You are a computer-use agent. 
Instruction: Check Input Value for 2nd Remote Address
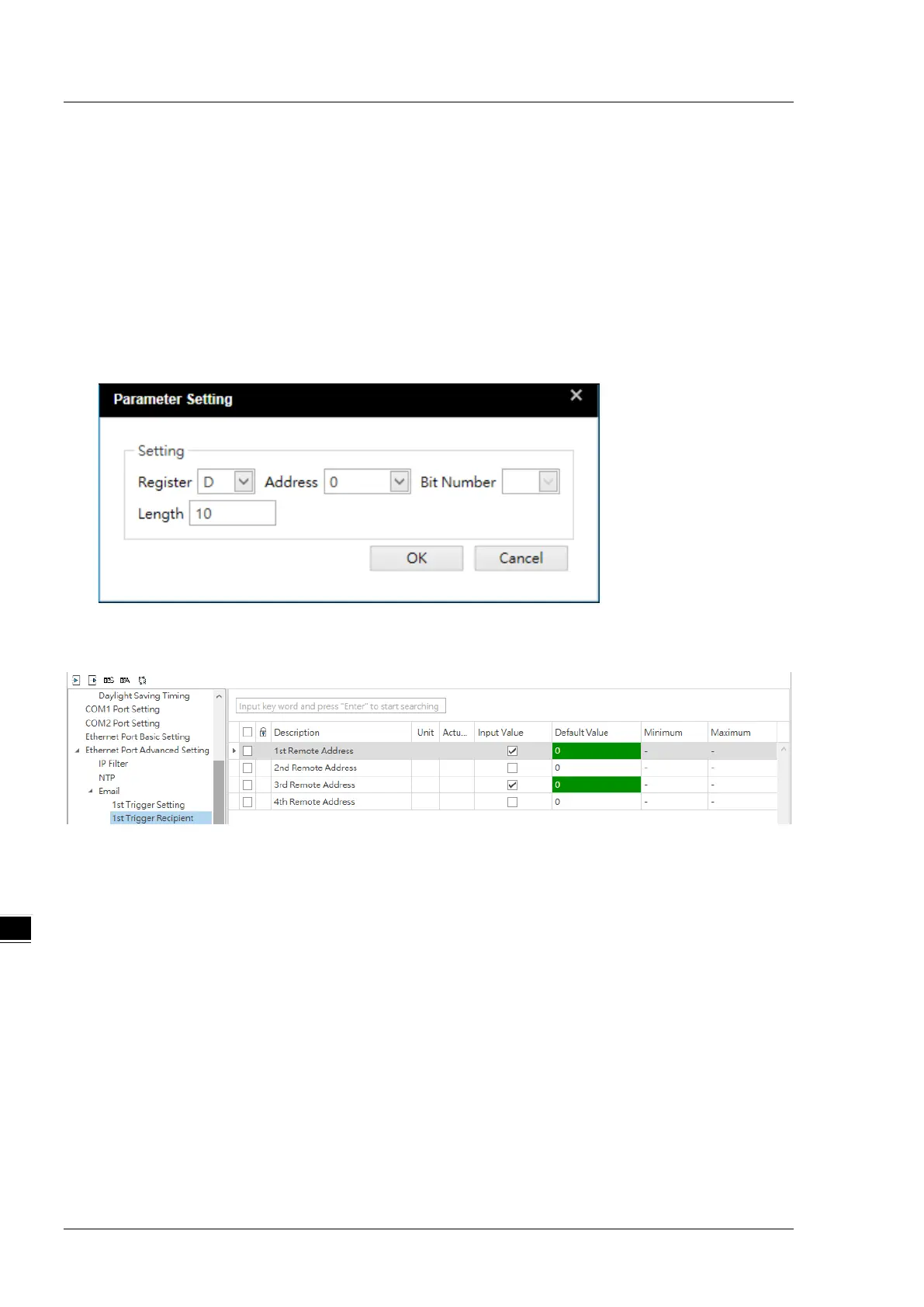(512, 768)
